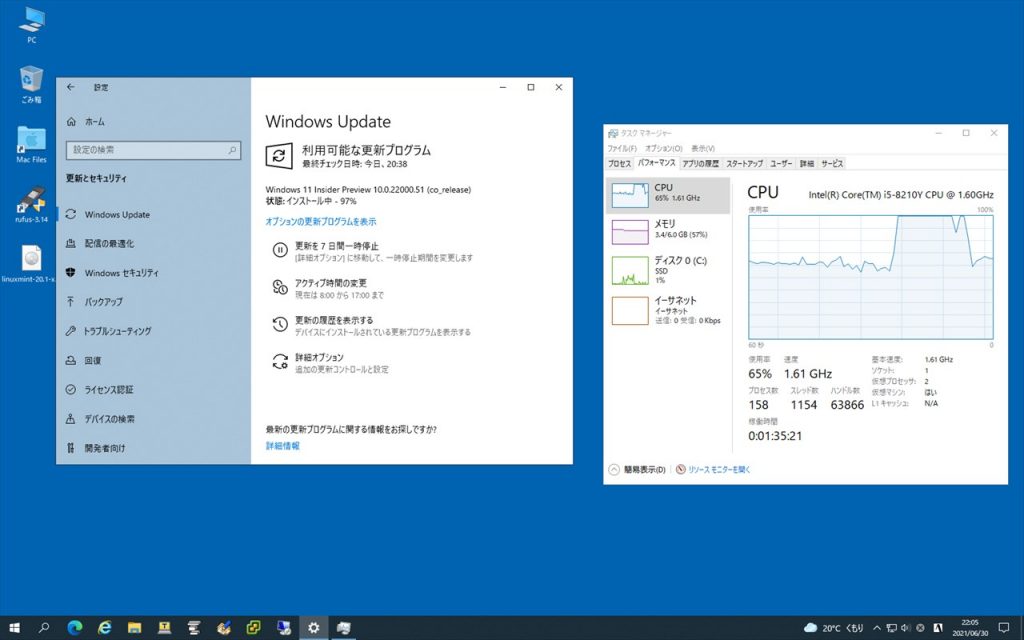1024x640 pixels.
Task: Switch to the スタートアップ tab
Action: [744, 163]
